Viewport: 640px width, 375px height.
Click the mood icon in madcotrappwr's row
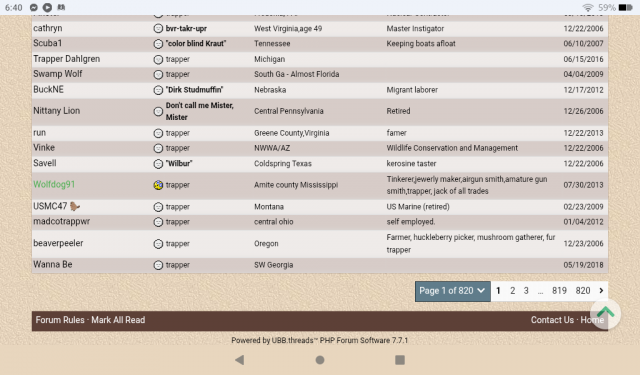[158, 222]
